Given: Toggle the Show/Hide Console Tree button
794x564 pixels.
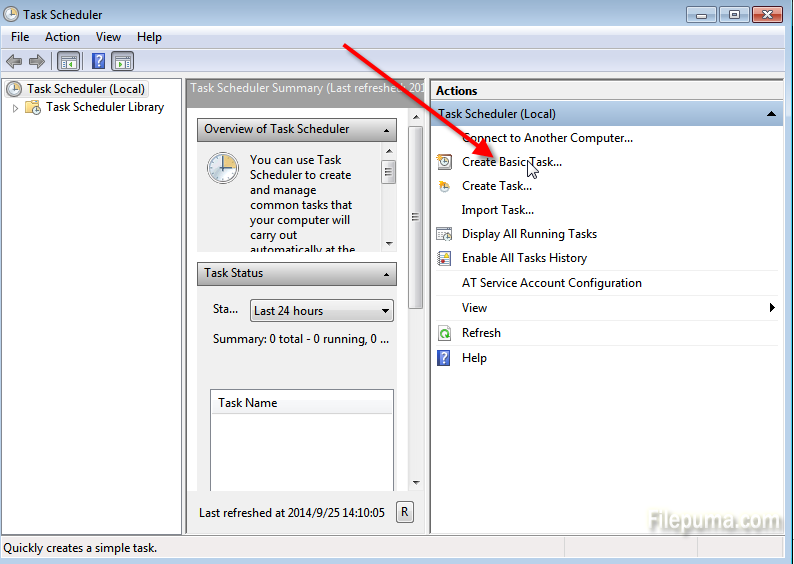Looking at the screenshot, I should [x=69, y=62].
